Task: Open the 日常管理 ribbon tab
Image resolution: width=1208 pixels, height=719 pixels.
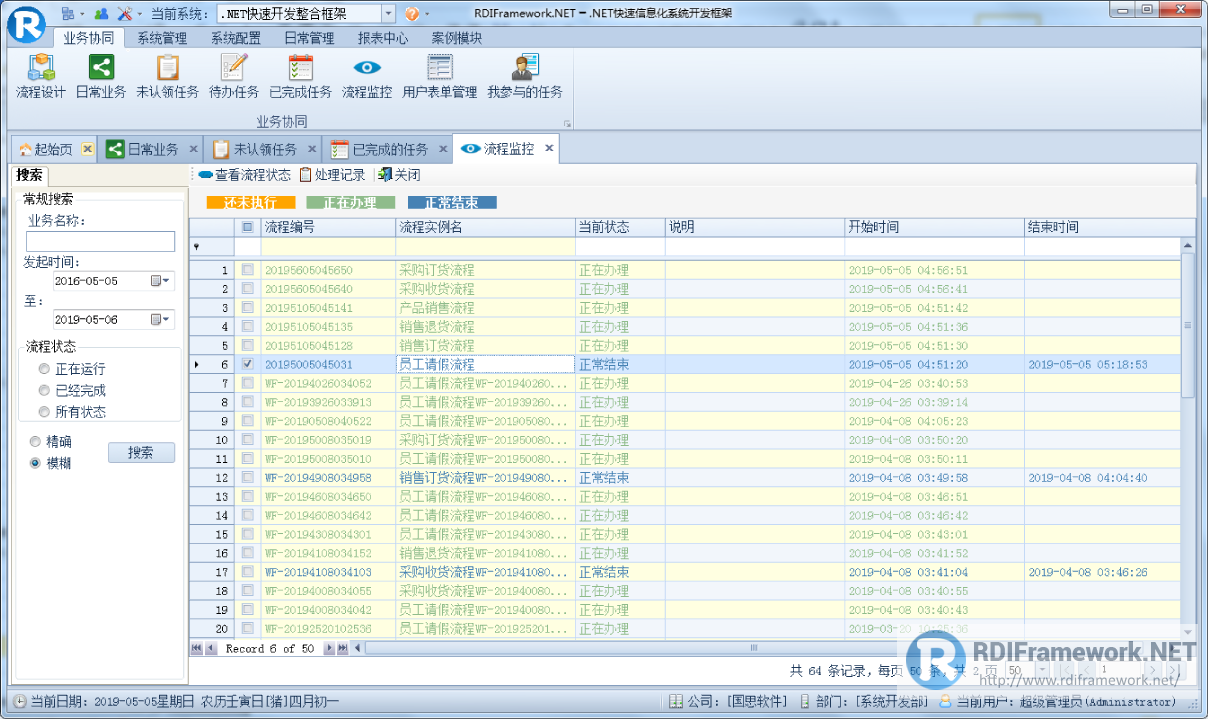Action: click(x=309, y=38)
